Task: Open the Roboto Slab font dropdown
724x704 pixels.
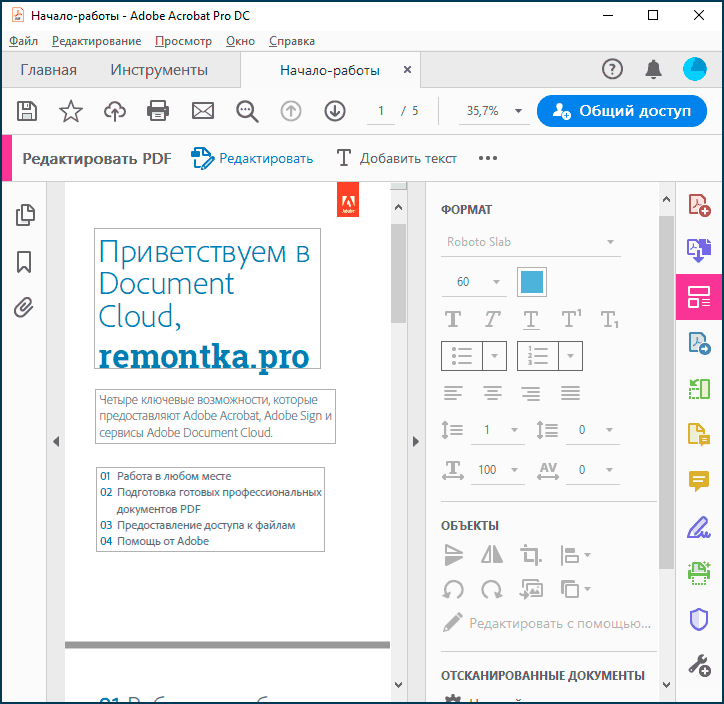Action: (x=531, y=242)
